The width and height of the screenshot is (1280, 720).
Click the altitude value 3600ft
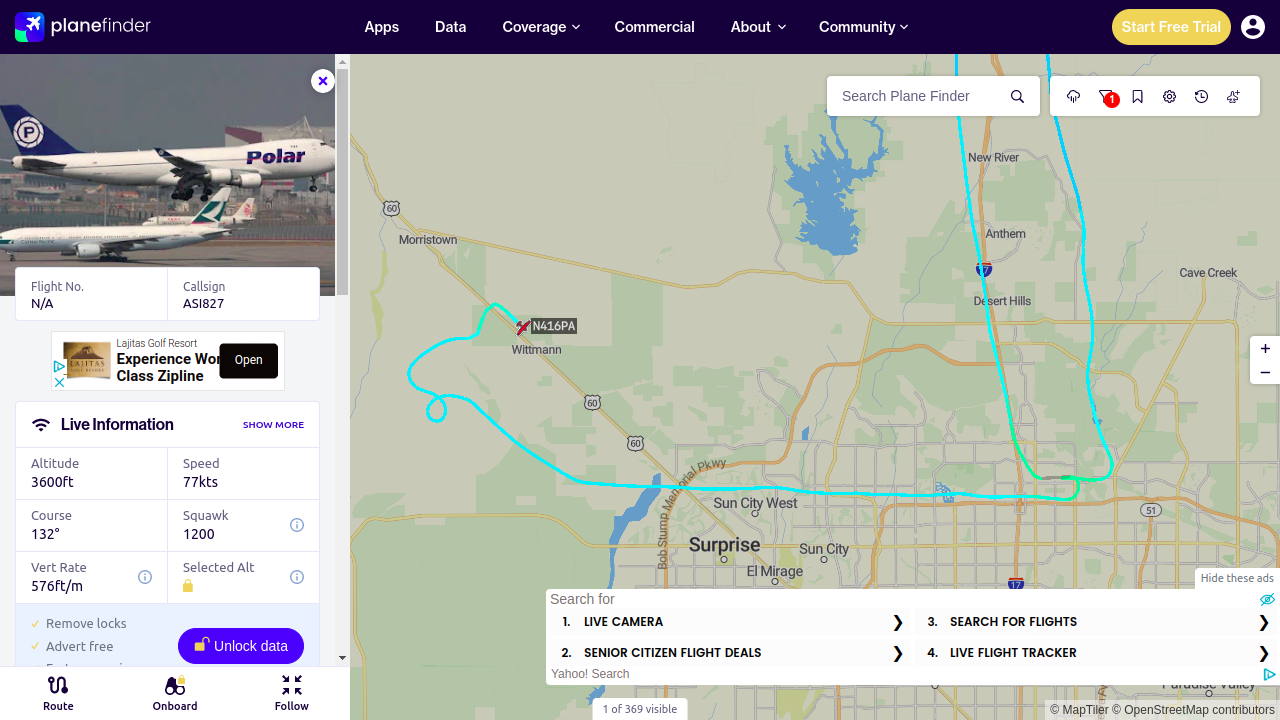click(x=52, y=482)
